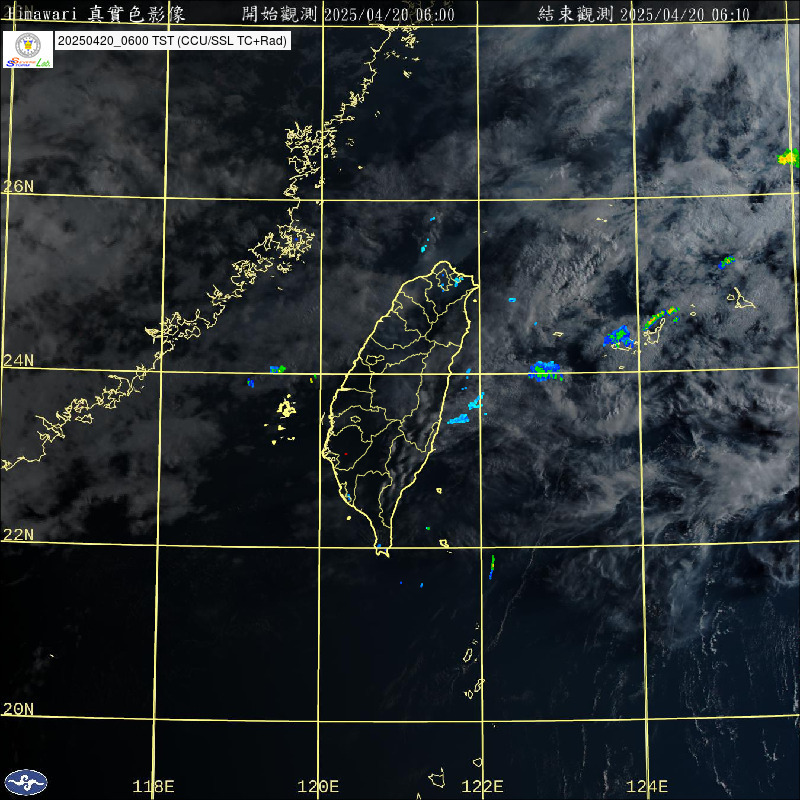This screenshot has height=800, width=800.
Task: Click the Himawari true-color image title
Action: coord(95,14)
